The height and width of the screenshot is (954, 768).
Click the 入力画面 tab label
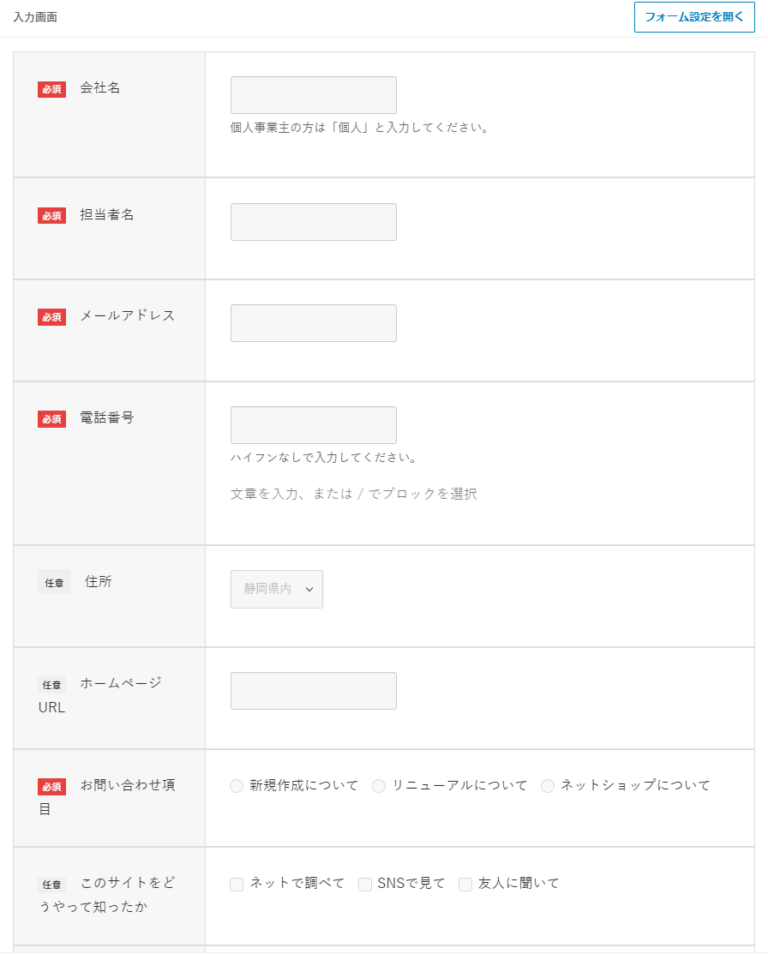click(x=33, y=17)
